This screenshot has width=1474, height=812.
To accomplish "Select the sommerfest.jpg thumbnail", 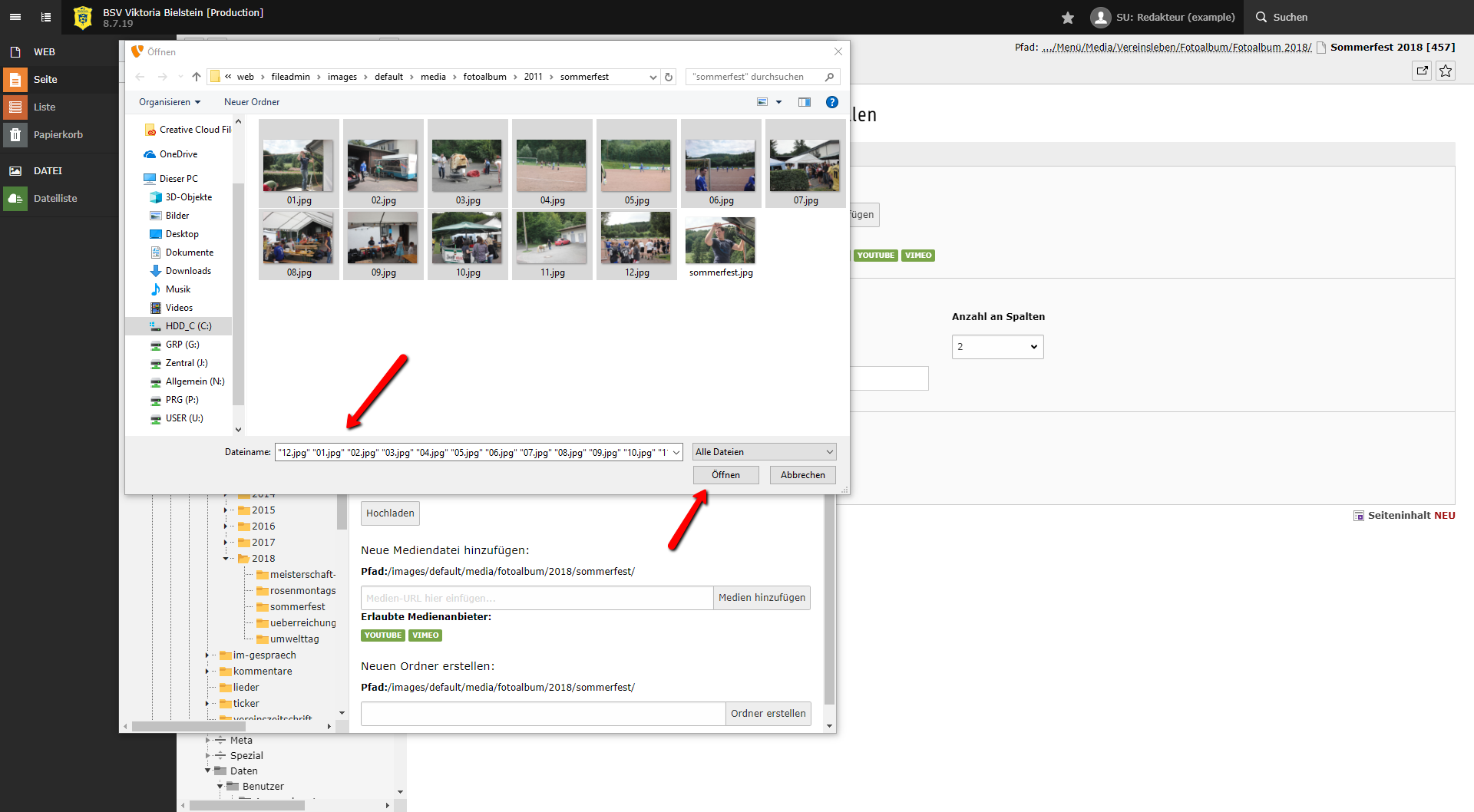I will tap(720, 246).
